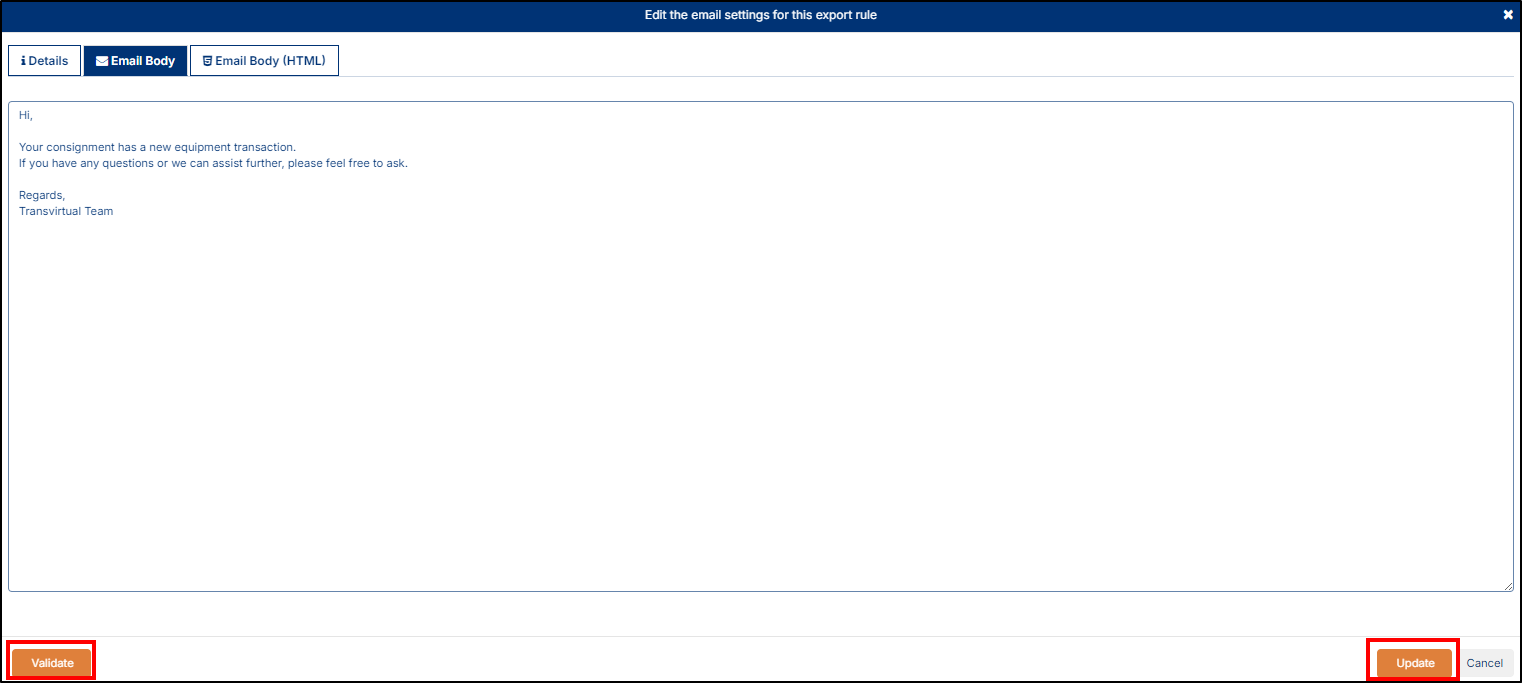Click the "Transvirtual Team" signature line
1522x683 pixels.
click(x=66, y=211)
